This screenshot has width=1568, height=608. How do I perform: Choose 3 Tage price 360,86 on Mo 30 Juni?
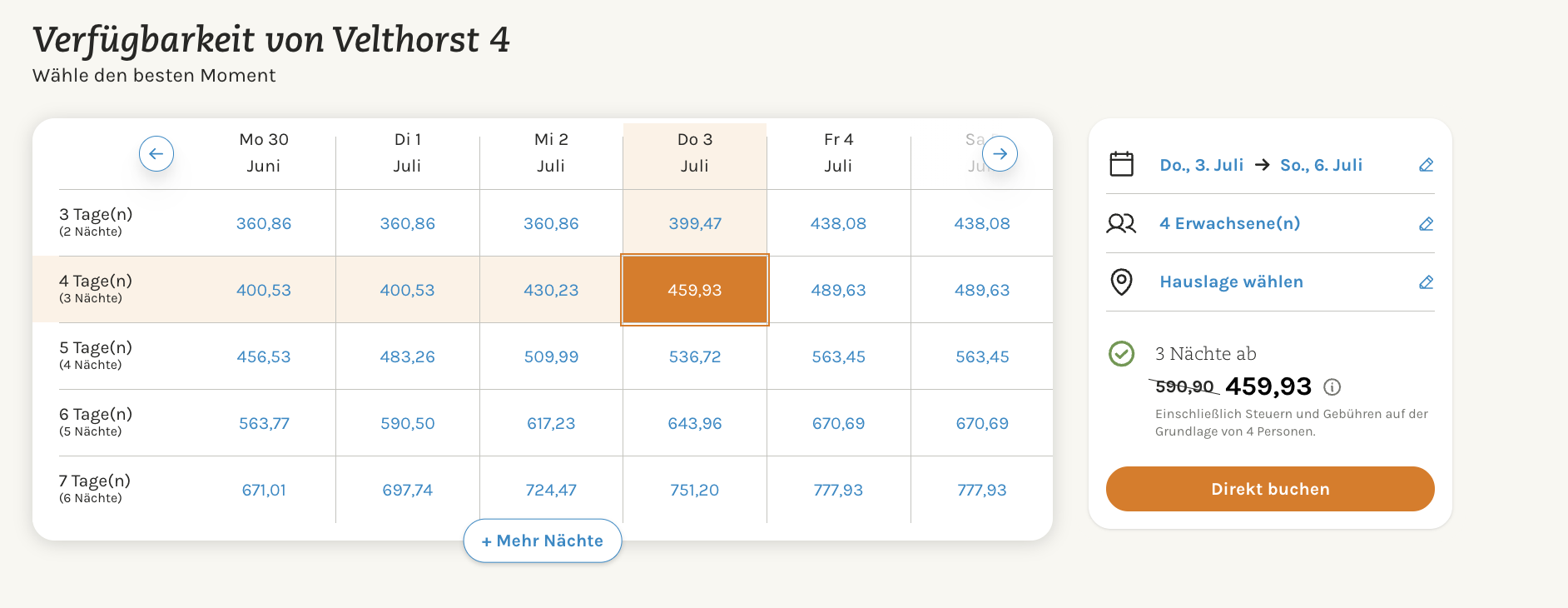pyautogui.click(x=264, y=223)
